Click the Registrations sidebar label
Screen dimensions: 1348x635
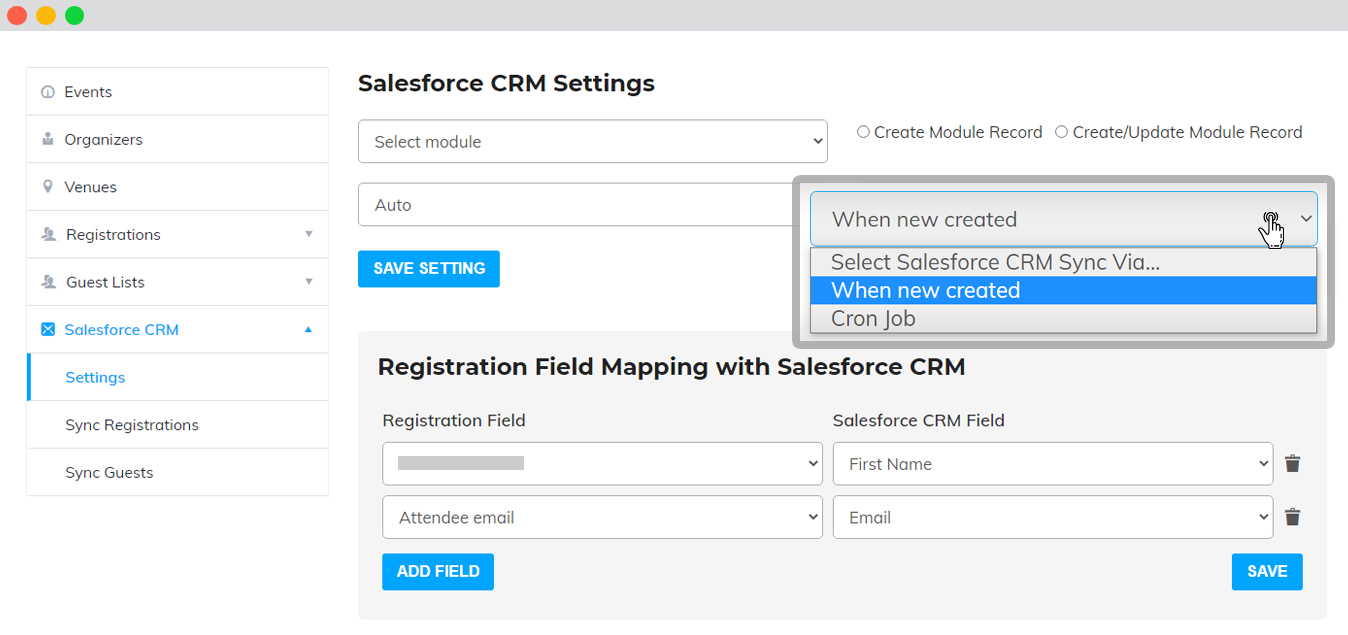113,234
